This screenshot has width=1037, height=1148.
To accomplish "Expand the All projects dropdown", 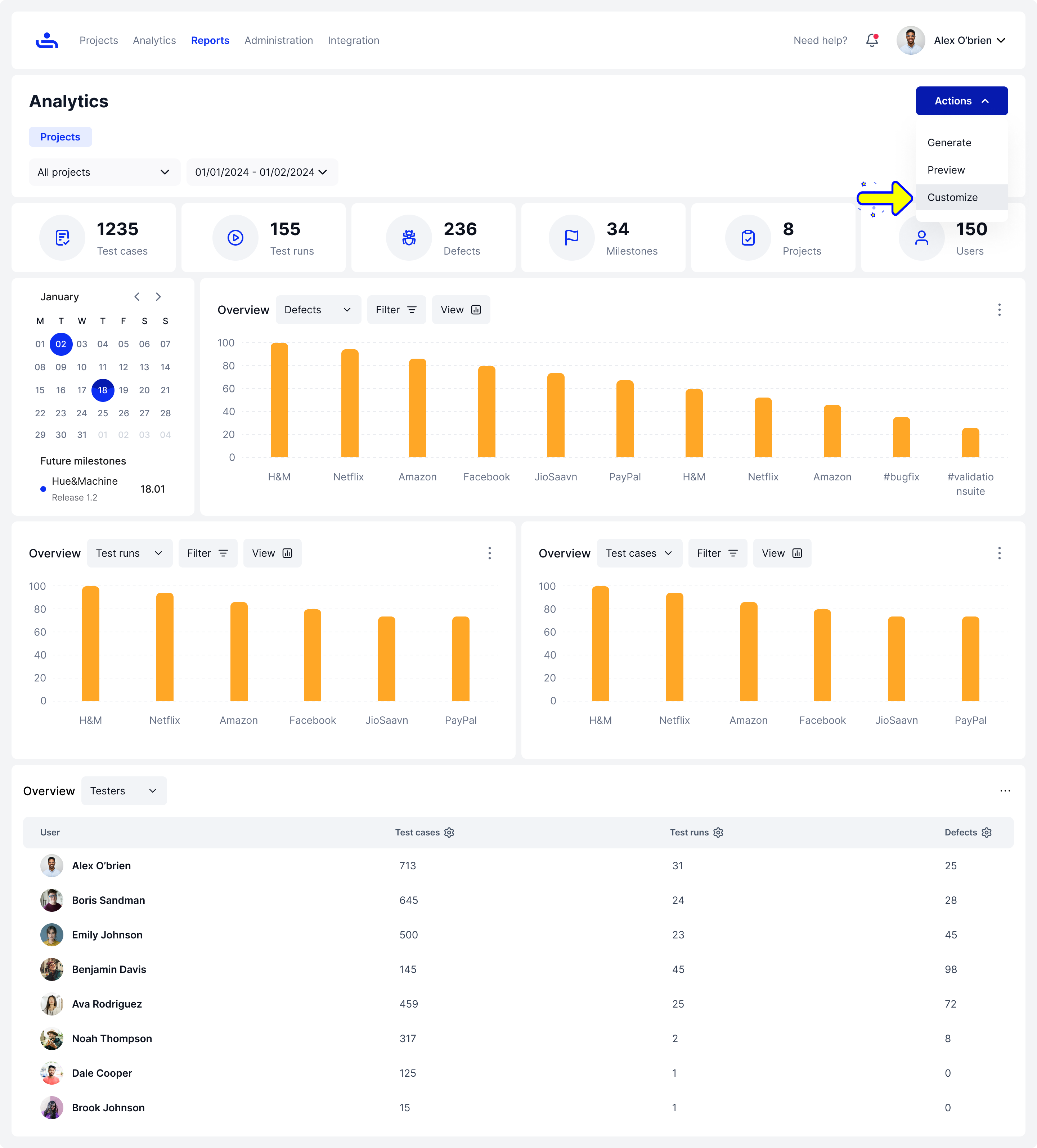I will pos(104,172).
